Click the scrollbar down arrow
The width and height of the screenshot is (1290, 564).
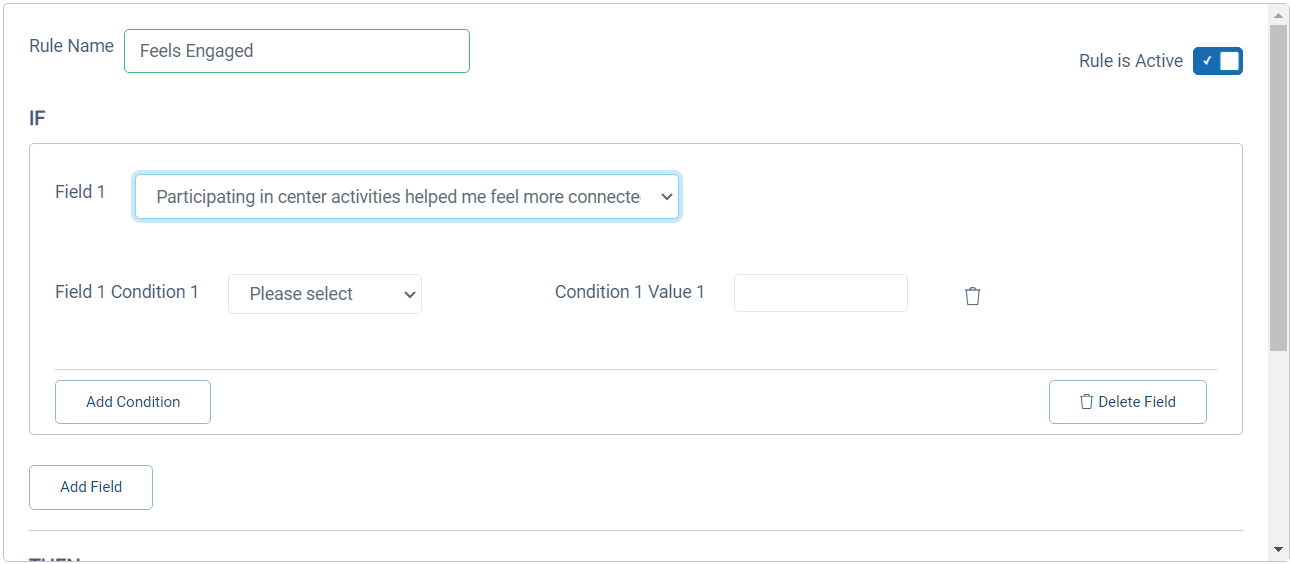(1278, 549)
